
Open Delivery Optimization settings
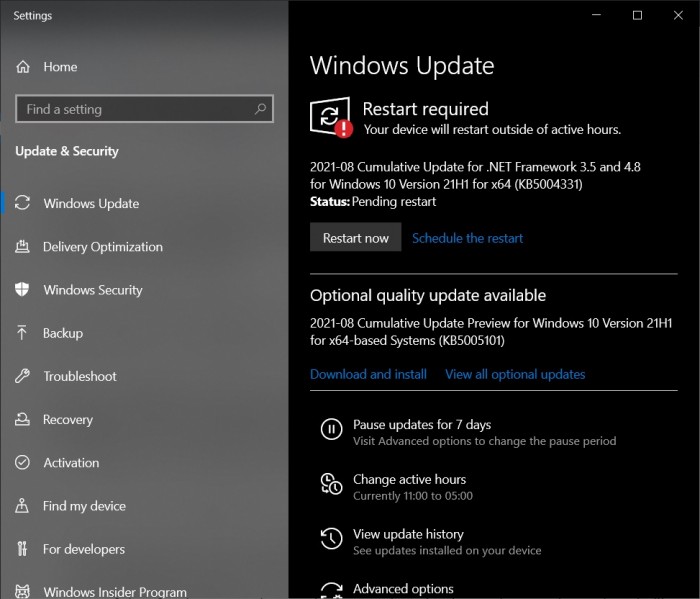(x=103, y=247)
